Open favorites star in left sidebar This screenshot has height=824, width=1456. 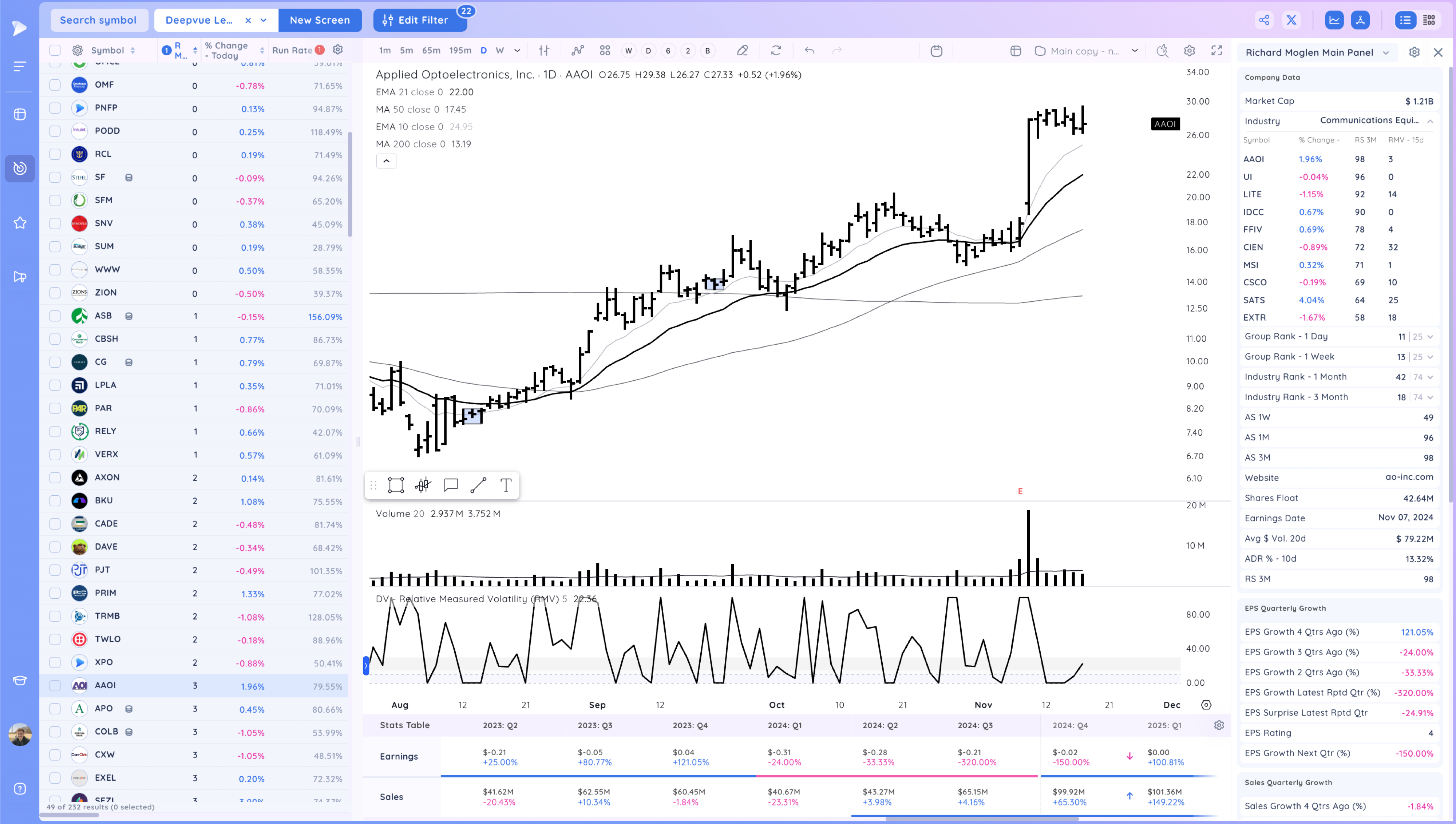[x=20, y=223]
